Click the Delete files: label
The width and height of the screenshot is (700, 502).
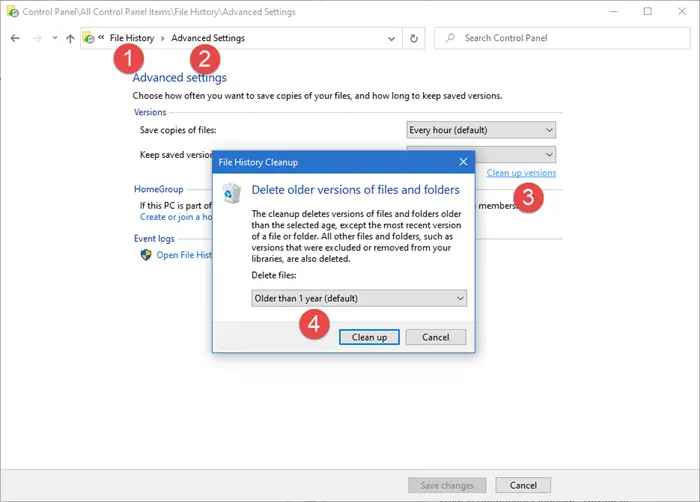pyautogui.click(x=274, y=275)
